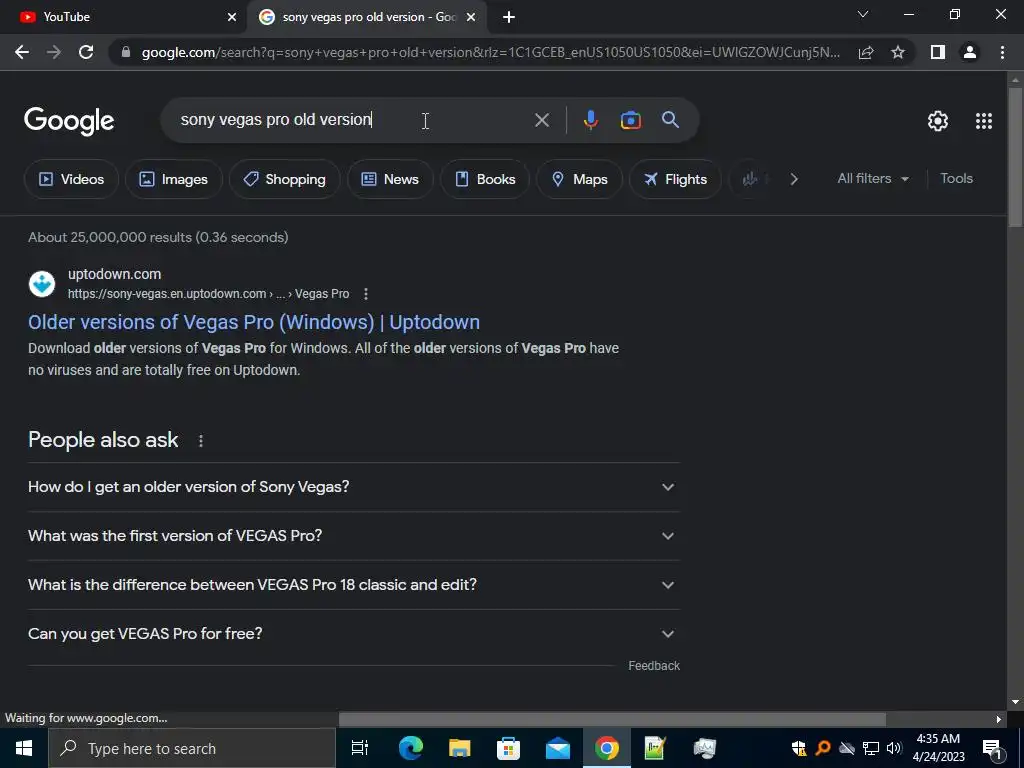Click the taskbar search box
The width and height of the screenshot is (1024, 768).
point(192,748)
